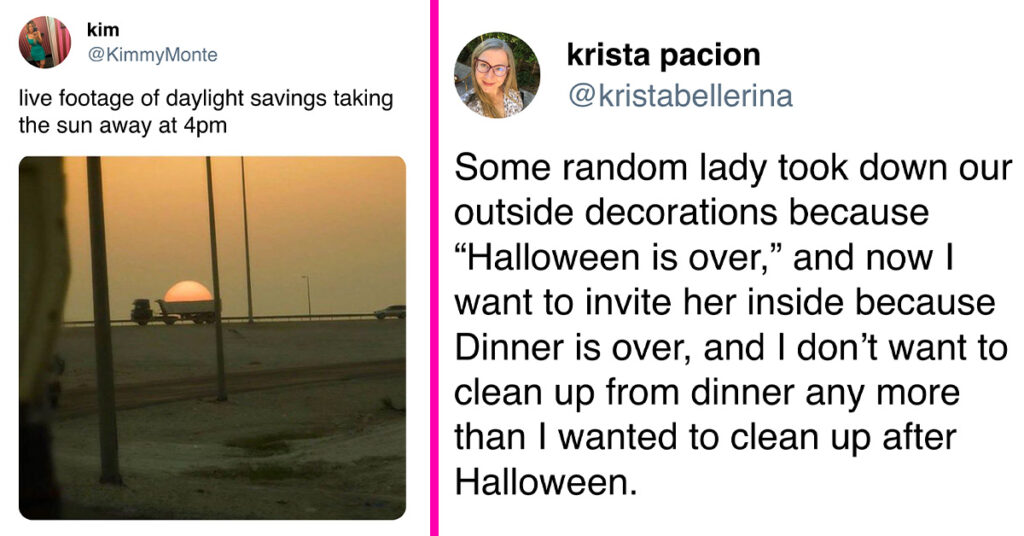Image resolution: width=1024 pixels, height=536 pixels.
Task: Open the sunset photo in kim's tweet
Action: [x=212, y=338]
